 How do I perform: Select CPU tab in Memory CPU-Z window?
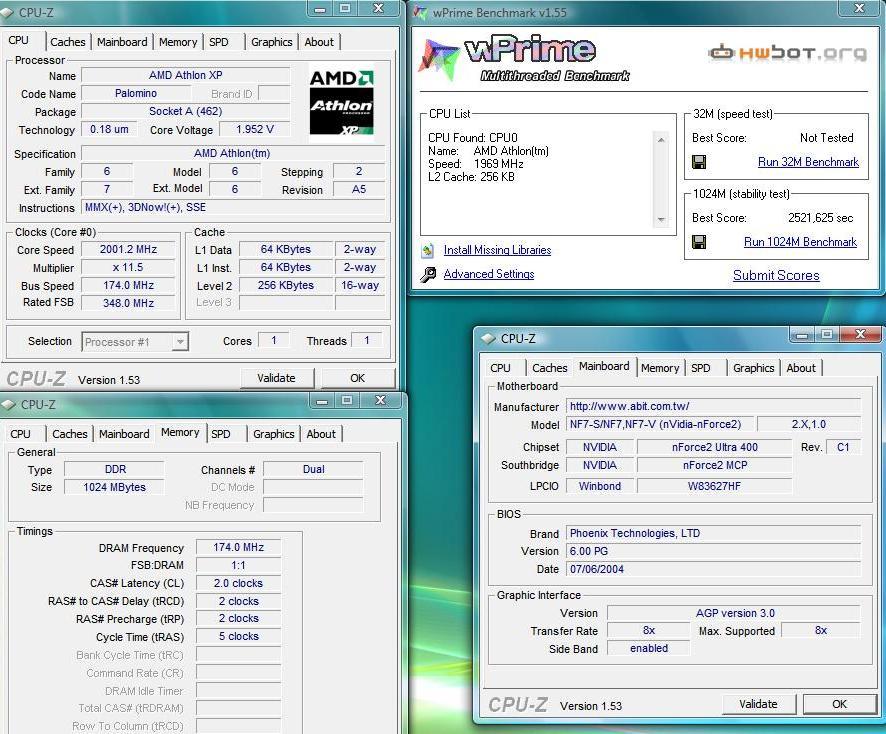coord(20,434)
